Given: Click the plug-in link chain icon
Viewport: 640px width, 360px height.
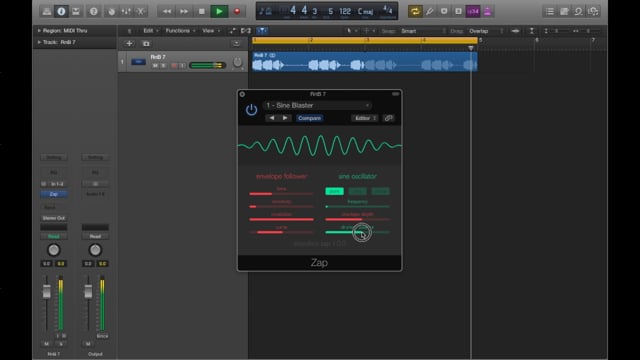Looking at the screenshot, I should pyautogui.click(x=388, y=118).
